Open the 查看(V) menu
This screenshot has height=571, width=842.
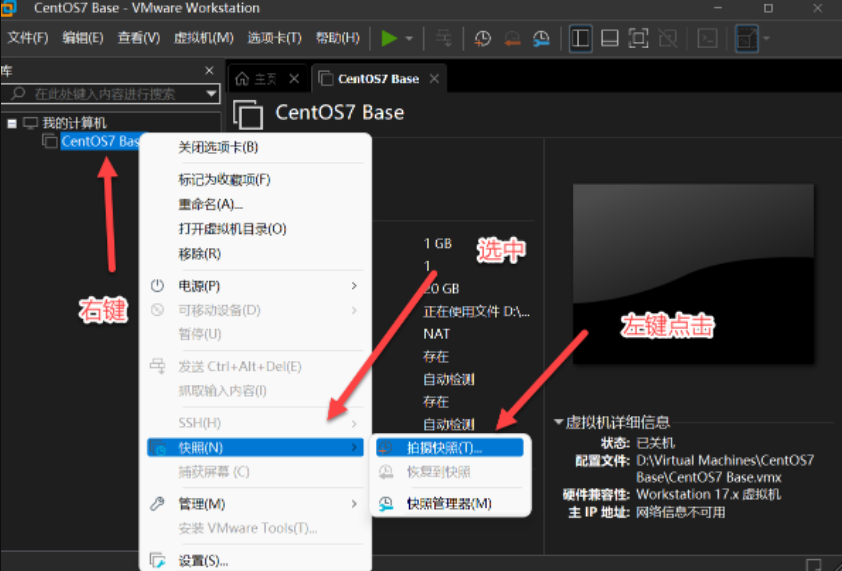click(139, 38)
